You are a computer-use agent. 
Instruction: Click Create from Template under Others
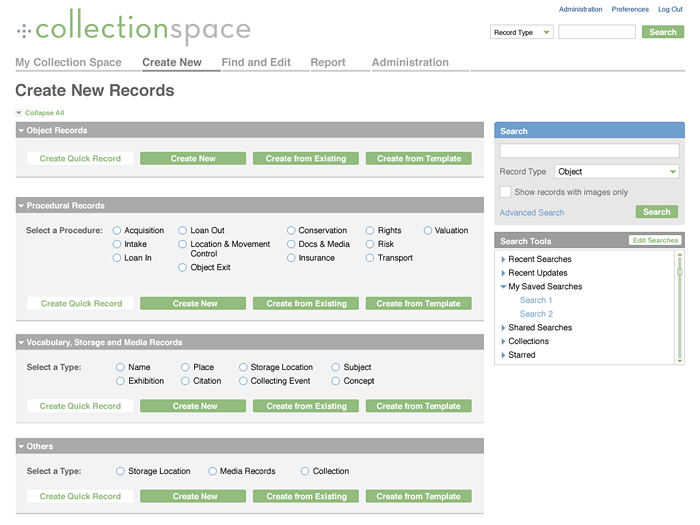pos(418,496)
